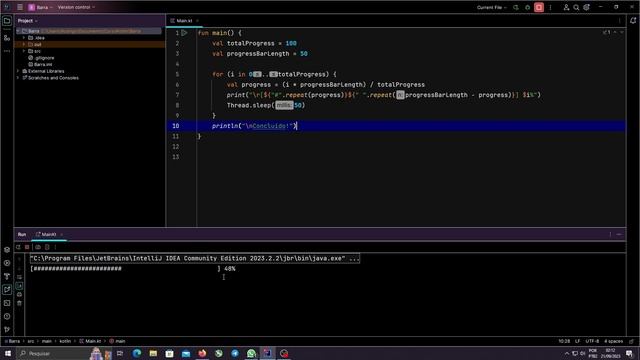The image size is (640, 360).
Task: Click the run gutter icon next to fun main
Action: [184, 33]
